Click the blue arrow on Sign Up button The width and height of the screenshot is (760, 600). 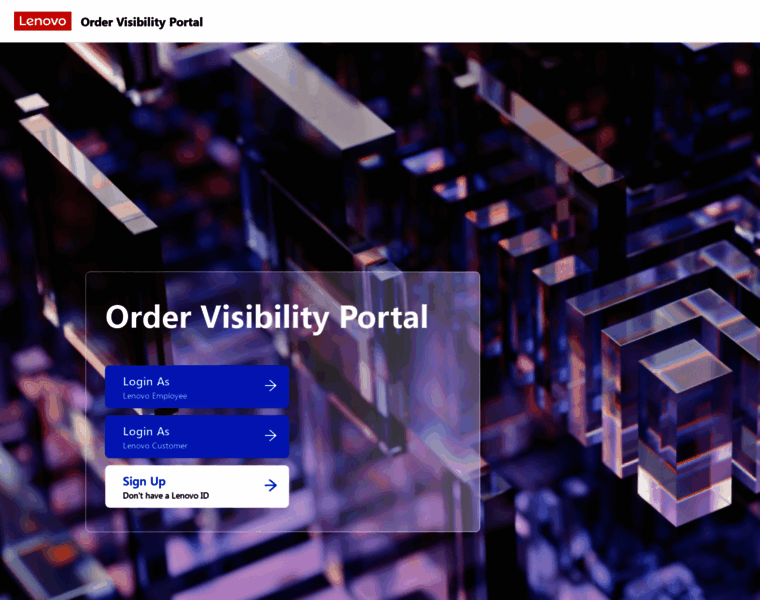pos(270,485)
